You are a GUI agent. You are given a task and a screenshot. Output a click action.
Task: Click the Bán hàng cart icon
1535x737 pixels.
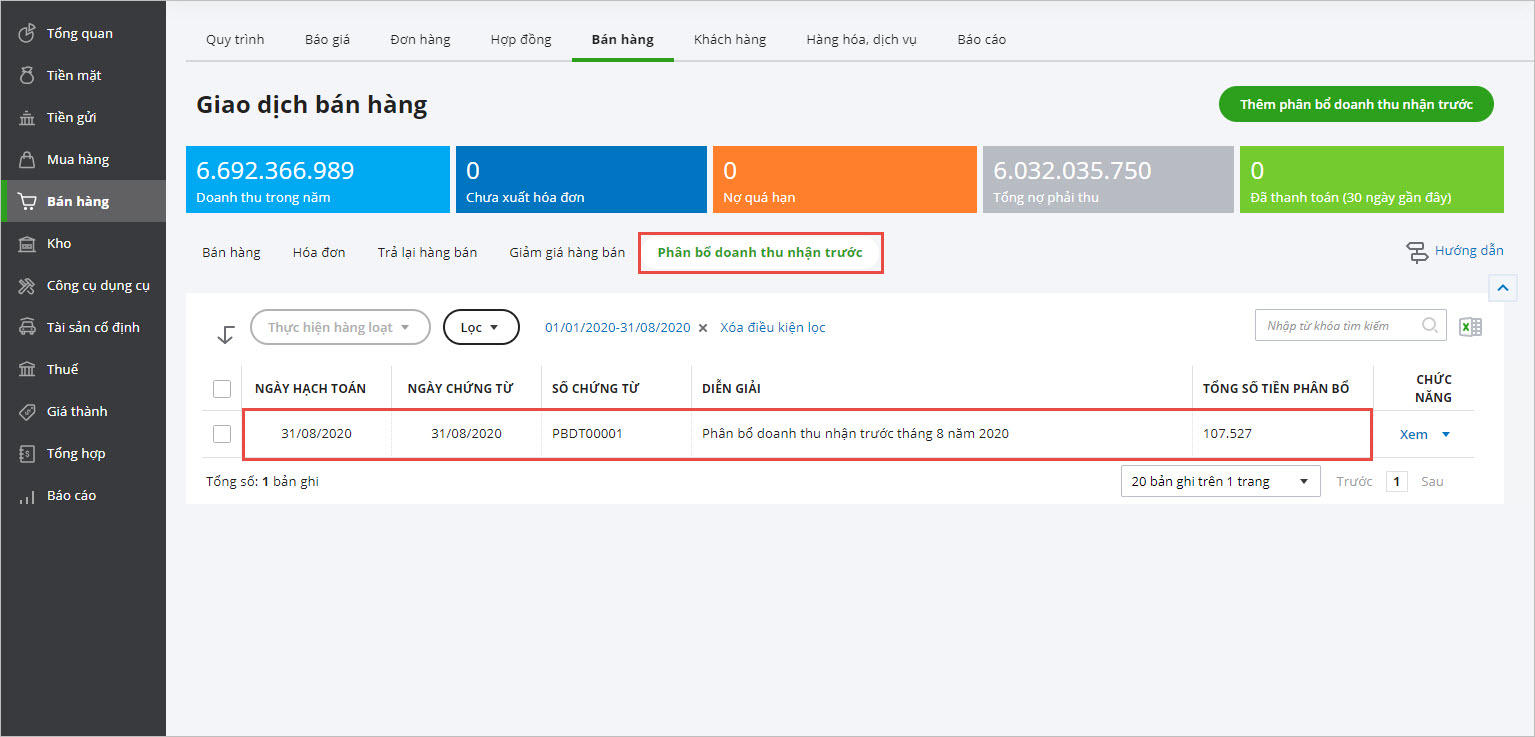pyautogui.click(x=27, y=202)
